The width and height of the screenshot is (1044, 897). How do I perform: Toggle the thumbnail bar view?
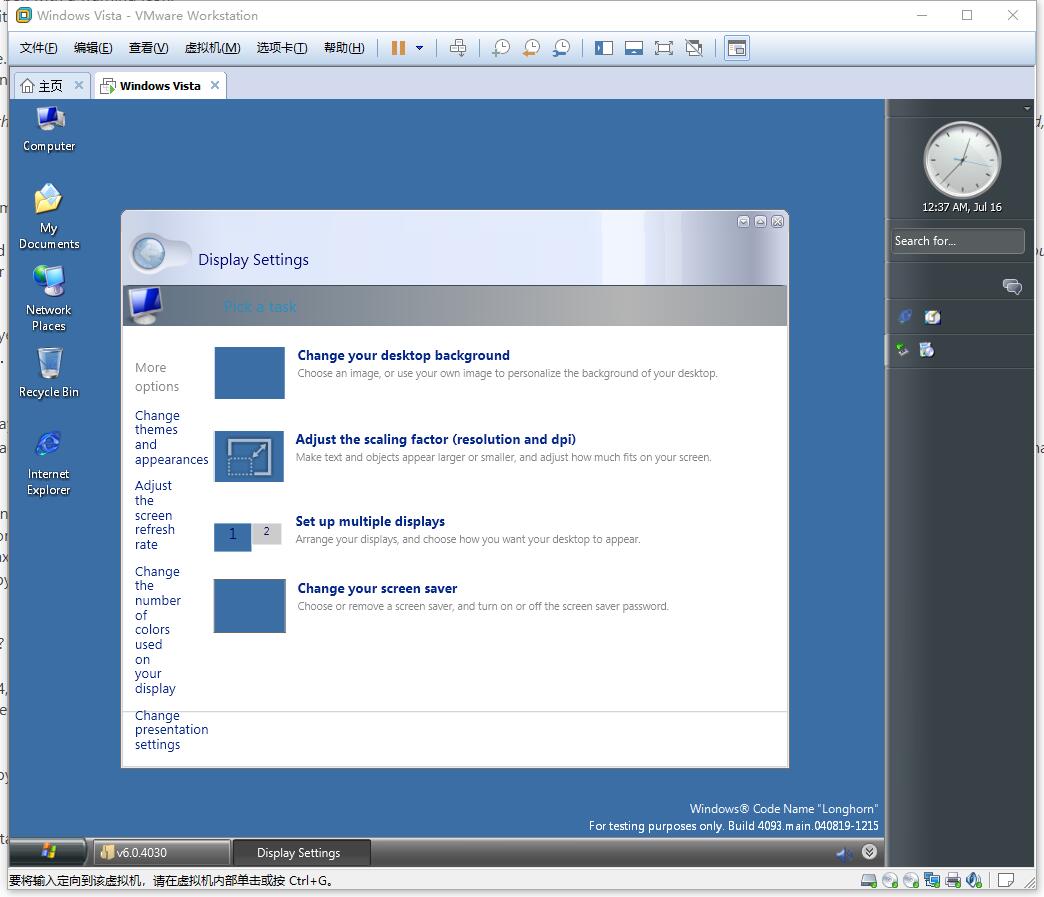(x=634, y=48)
